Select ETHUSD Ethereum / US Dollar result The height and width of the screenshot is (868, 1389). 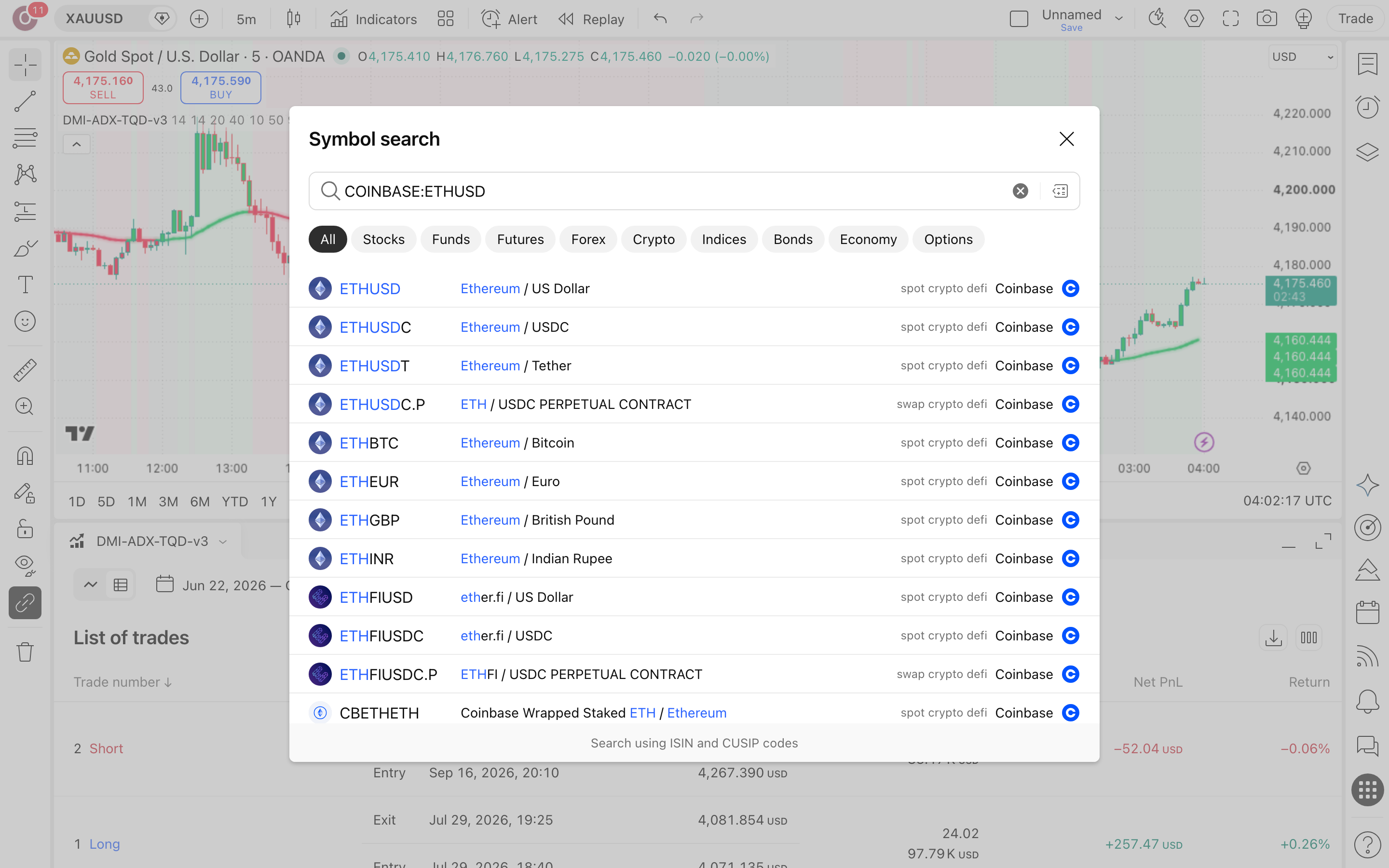694,289
